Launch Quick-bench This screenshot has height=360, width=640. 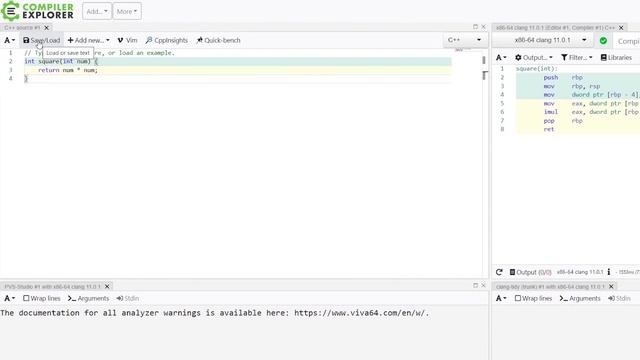[218, 40]
